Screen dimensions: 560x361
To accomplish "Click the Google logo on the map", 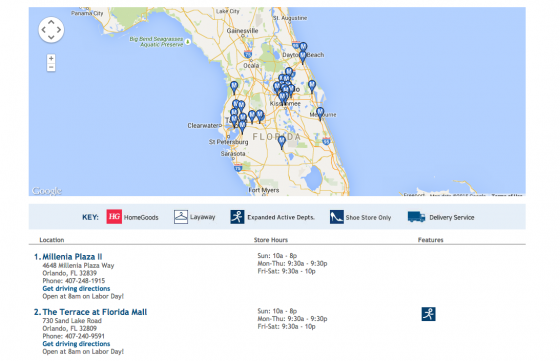I will [x=46, y=191].
